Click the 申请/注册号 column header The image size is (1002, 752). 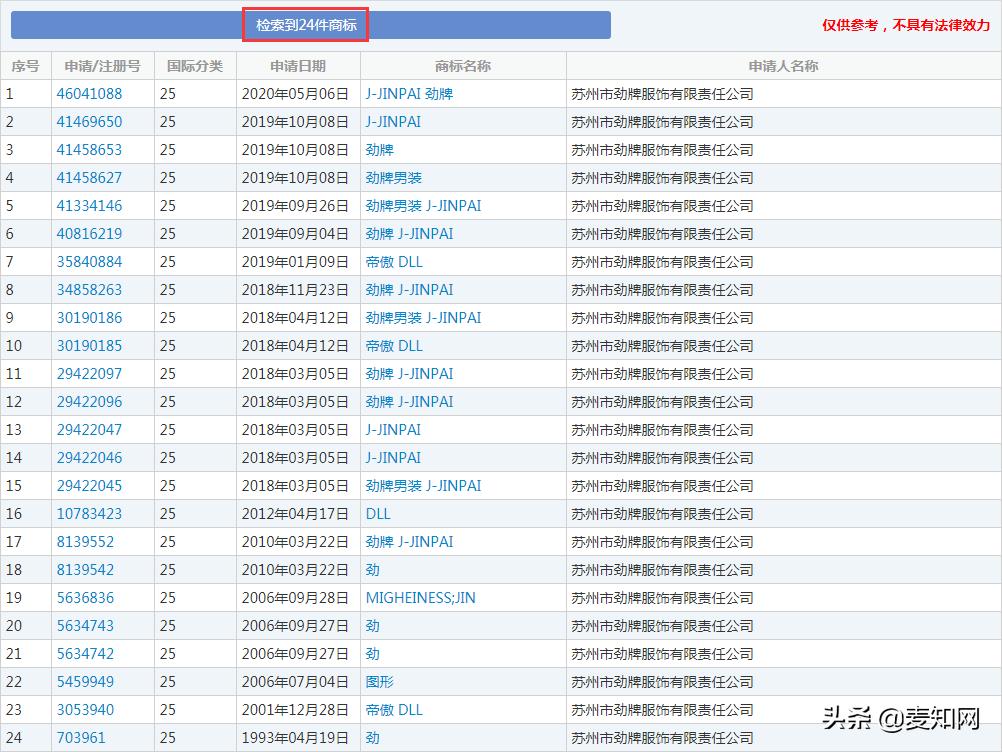point(102,66)
